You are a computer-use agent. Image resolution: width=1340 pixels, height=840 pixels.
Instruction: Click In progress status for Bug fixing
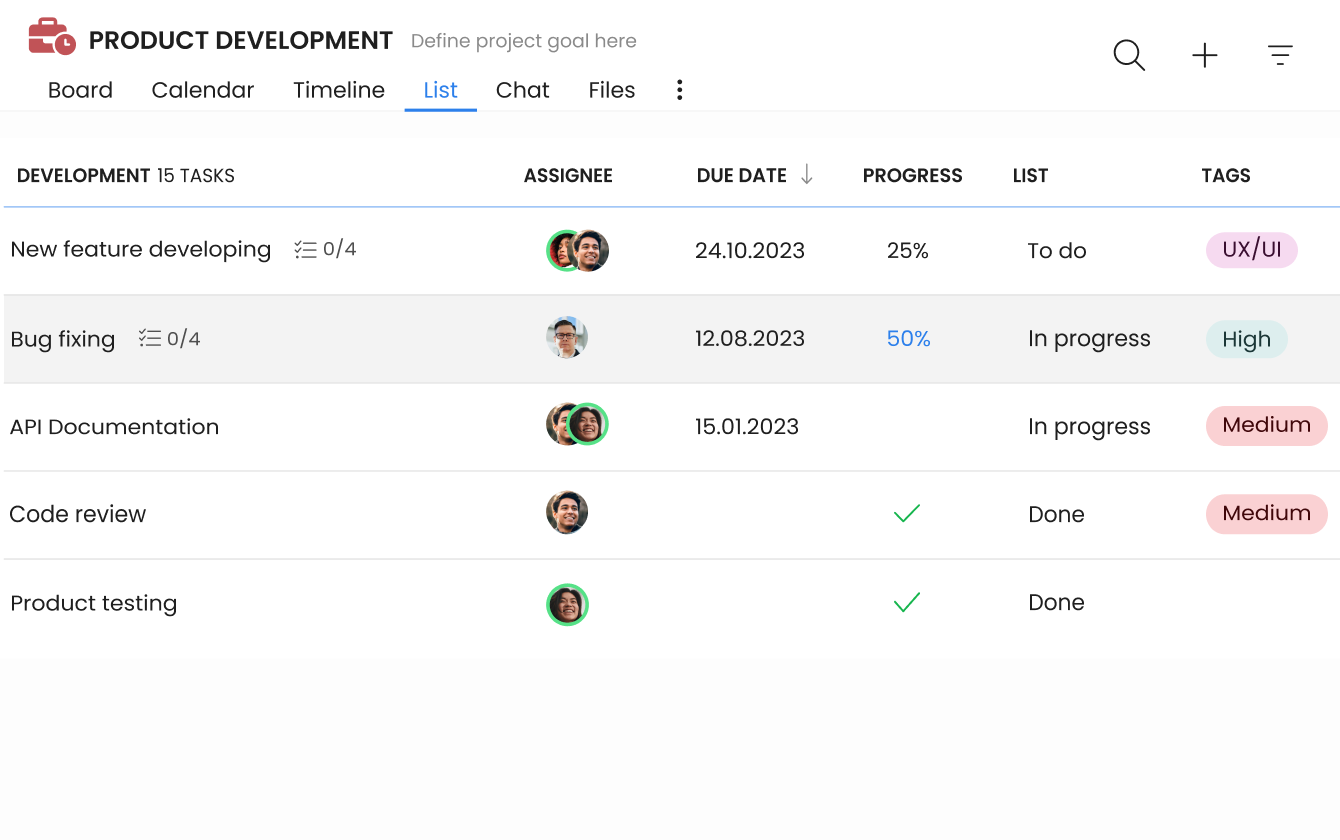pos(1089,339)
